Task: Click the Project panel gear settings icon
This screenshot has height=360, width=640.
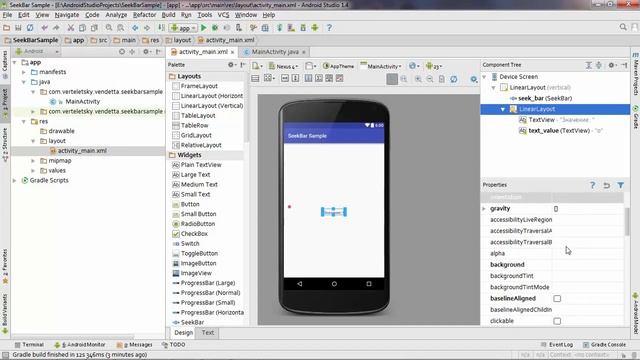Action: [146, 52]
